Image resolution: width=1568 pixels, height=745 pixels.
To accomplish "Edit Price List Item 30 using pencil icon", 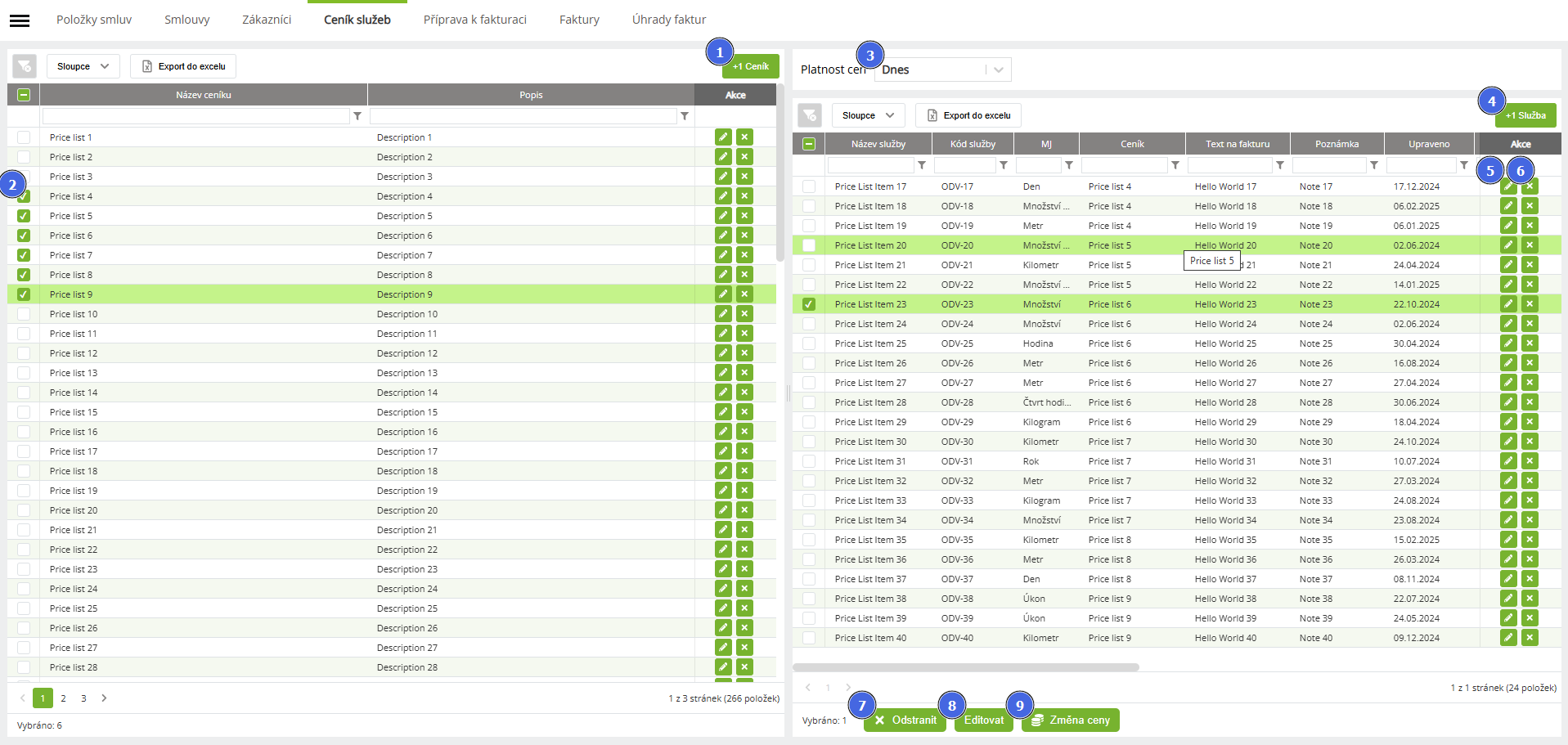I will click(1508, 442).
